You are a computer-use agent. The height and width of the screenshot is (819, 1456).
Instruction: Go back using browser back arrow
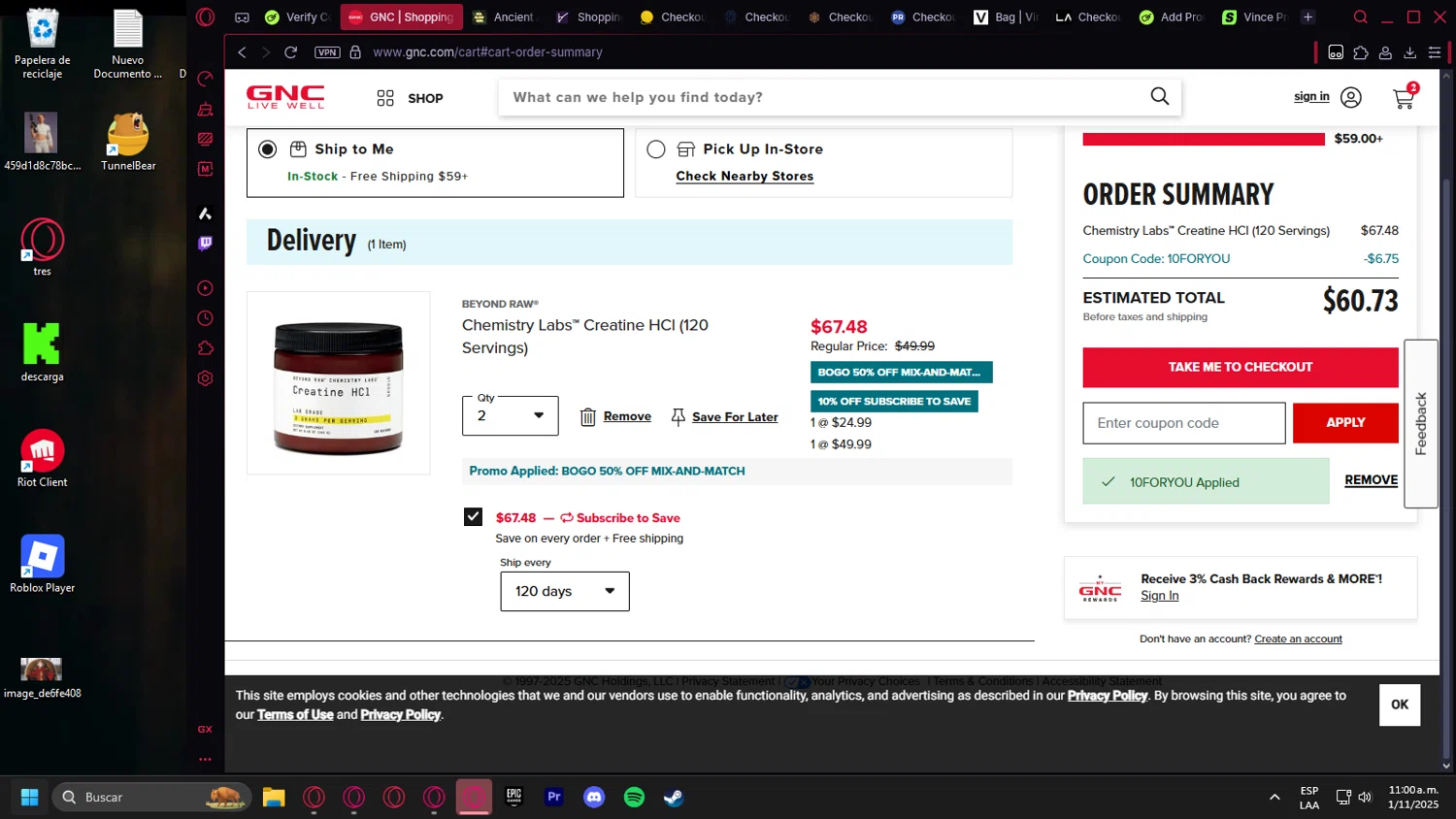242,52
